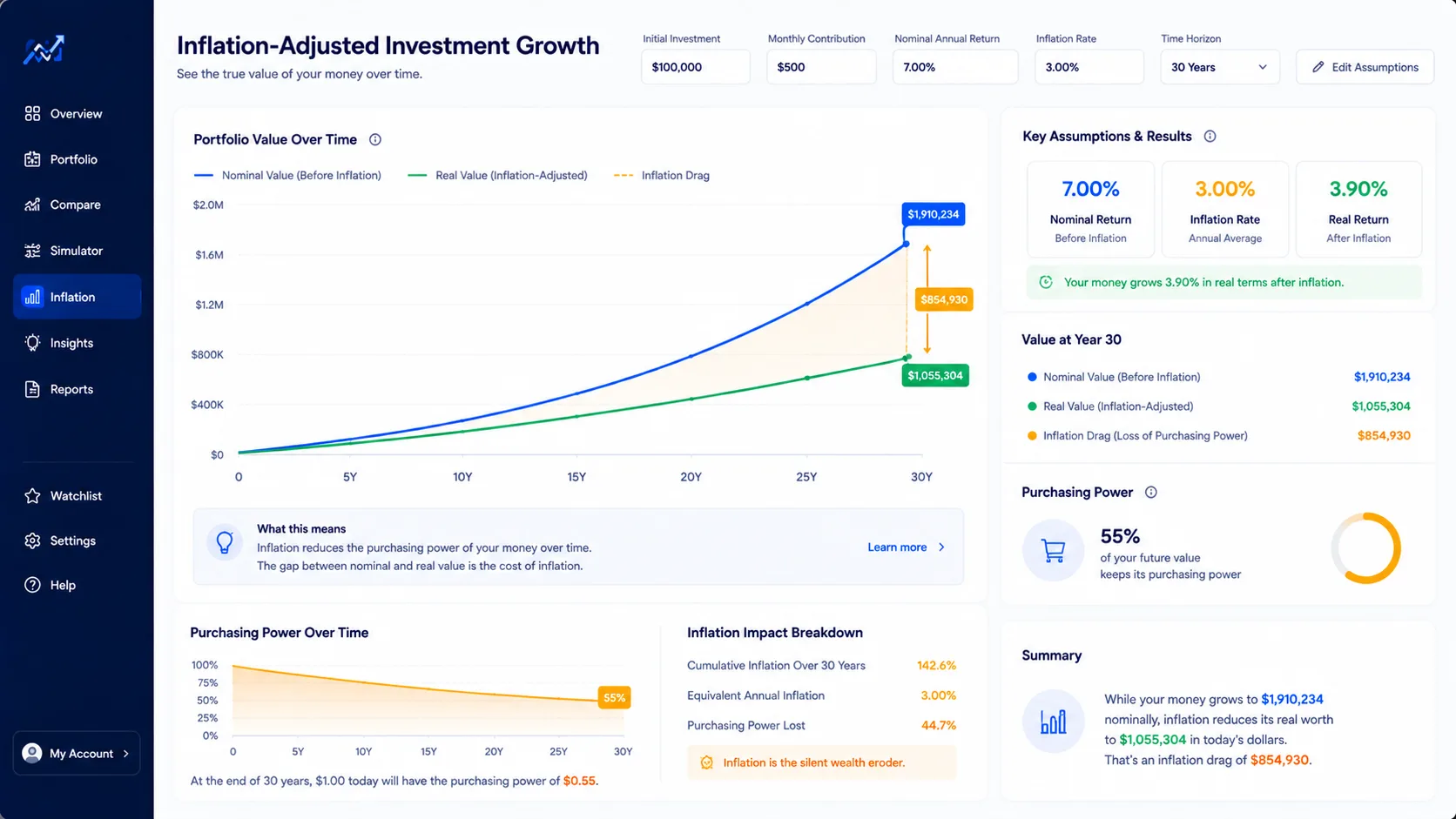Click the Initial Investment $100,000 field
The height and width of the screenshot is (819, 1456).
point(695,67)
